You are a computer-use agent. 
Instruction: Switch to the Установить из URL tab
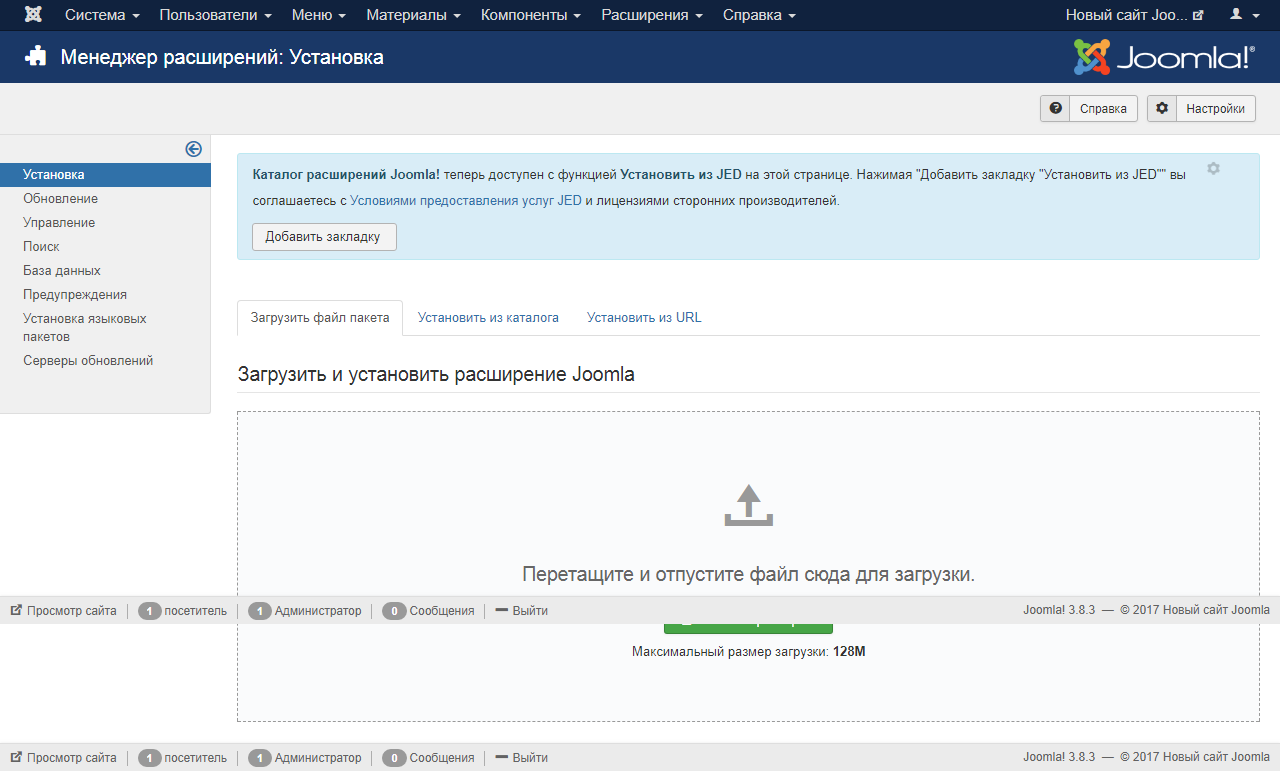(644, 318)
